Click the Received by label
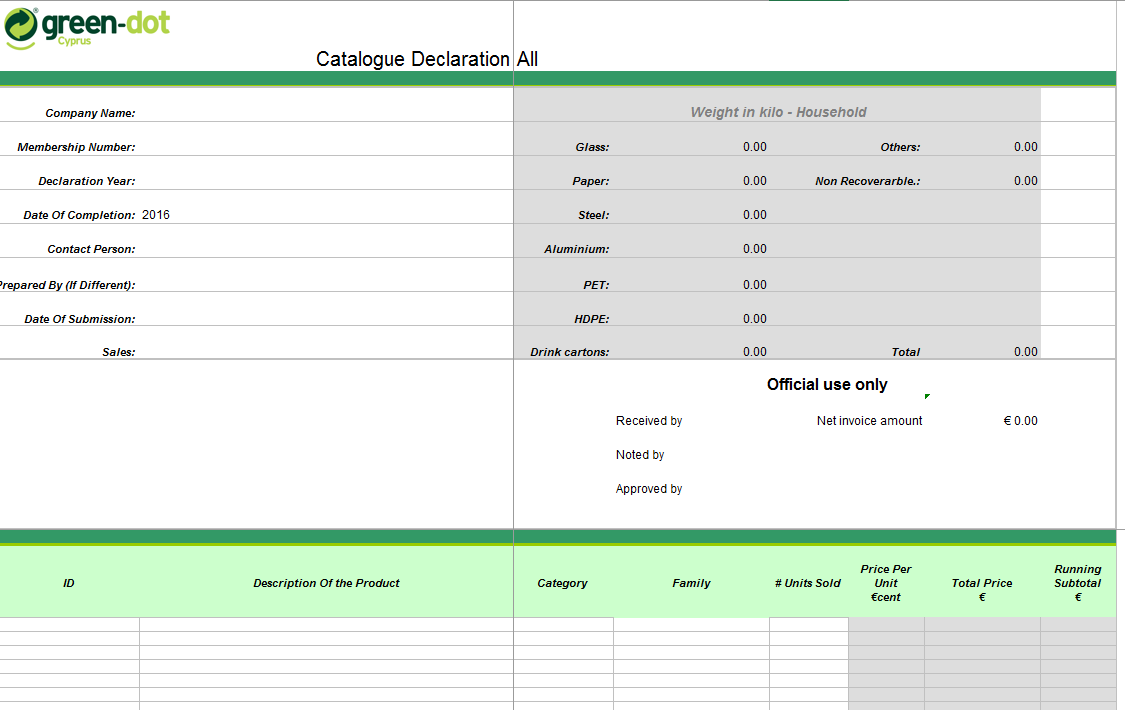This screenshot has width=1125, height=710. click(x=649, y=421)
